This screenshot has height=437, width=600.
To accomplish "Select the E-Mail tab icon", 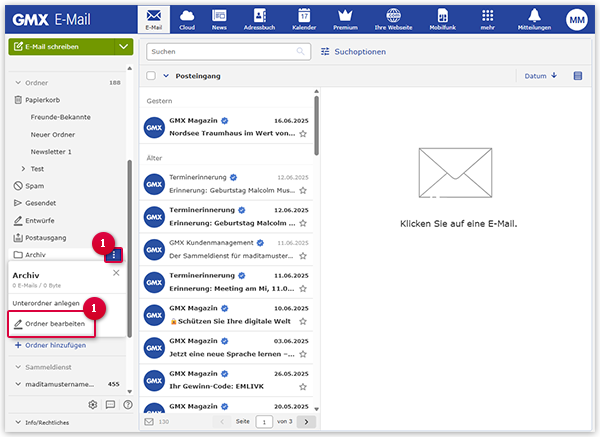I will [x=154, y=20].
